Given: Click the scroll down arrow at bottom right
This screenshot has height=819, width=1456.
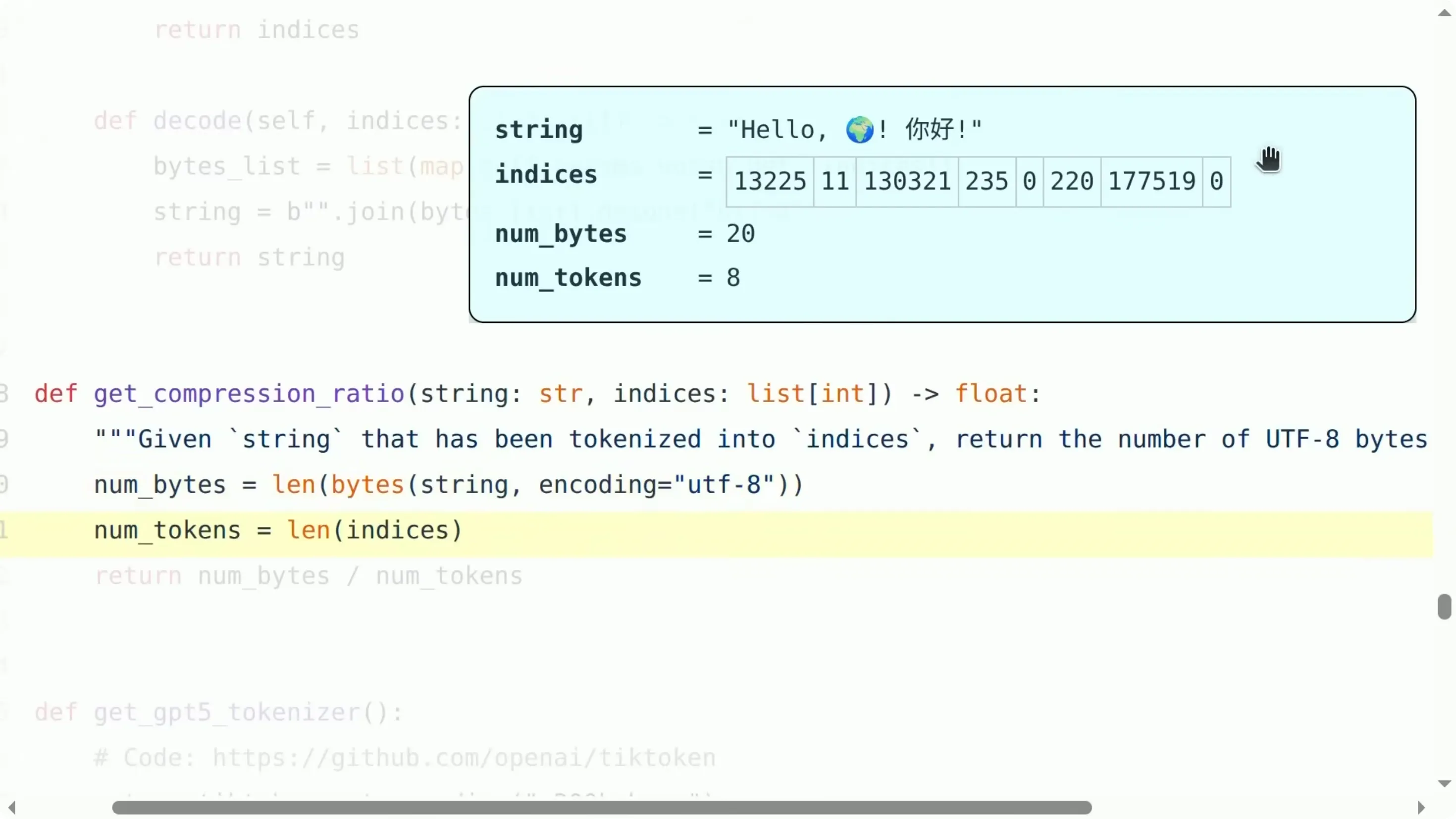Looking at the screenshot, I should pos(1444,783).
